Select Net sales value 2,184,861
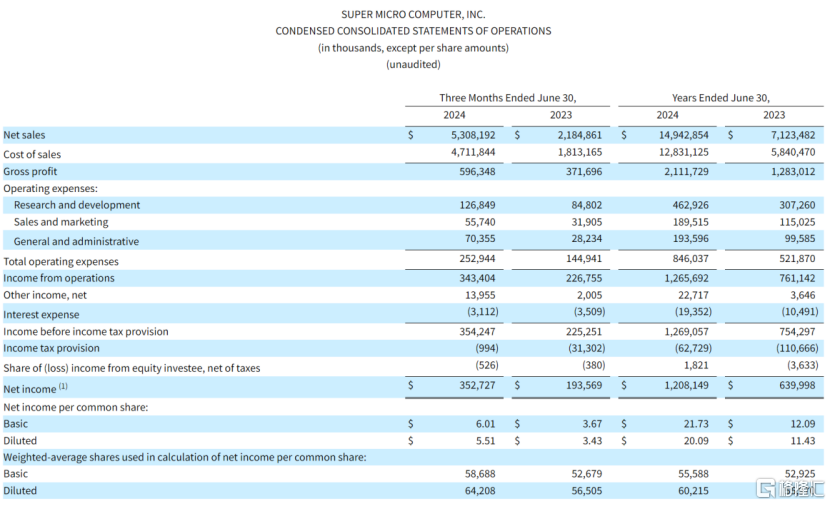Screen dimensions: 831x505 coord(579,135)
